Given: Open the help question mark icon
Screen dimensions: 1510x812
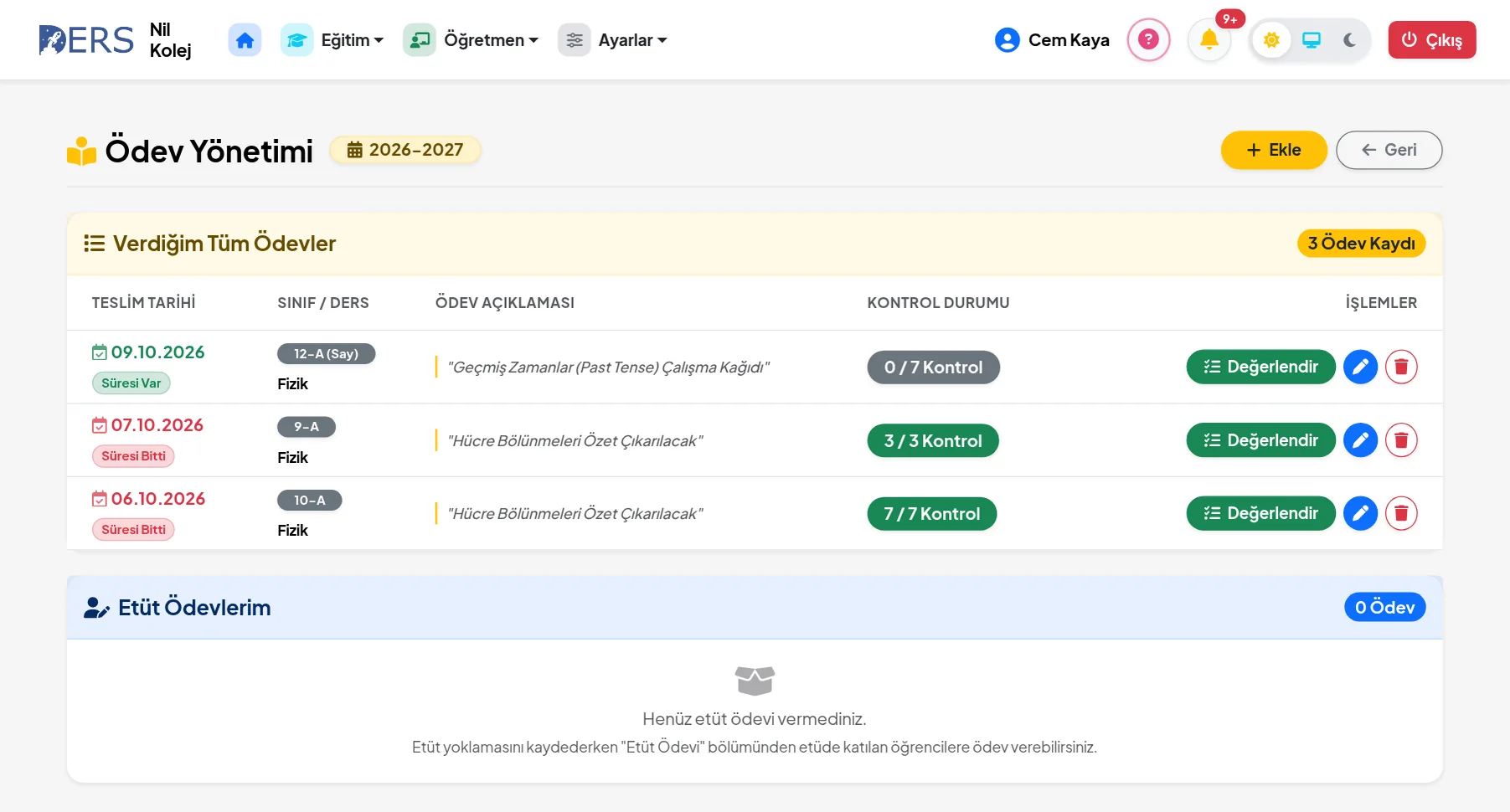Looking at the screenshot, I should 1148,39.
